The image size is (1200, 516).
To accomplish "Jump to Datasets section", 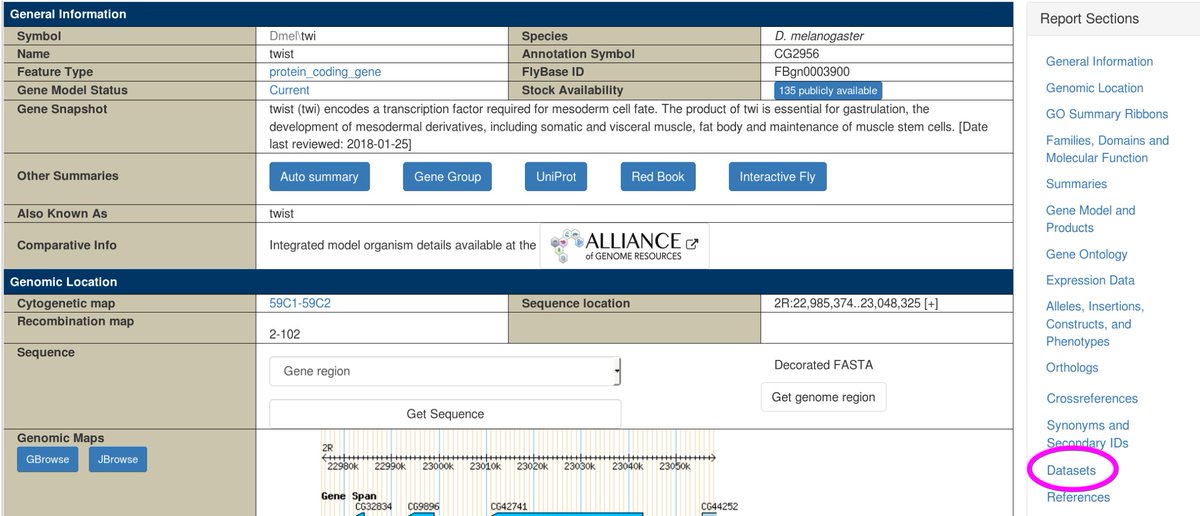I will point(1071,470).
